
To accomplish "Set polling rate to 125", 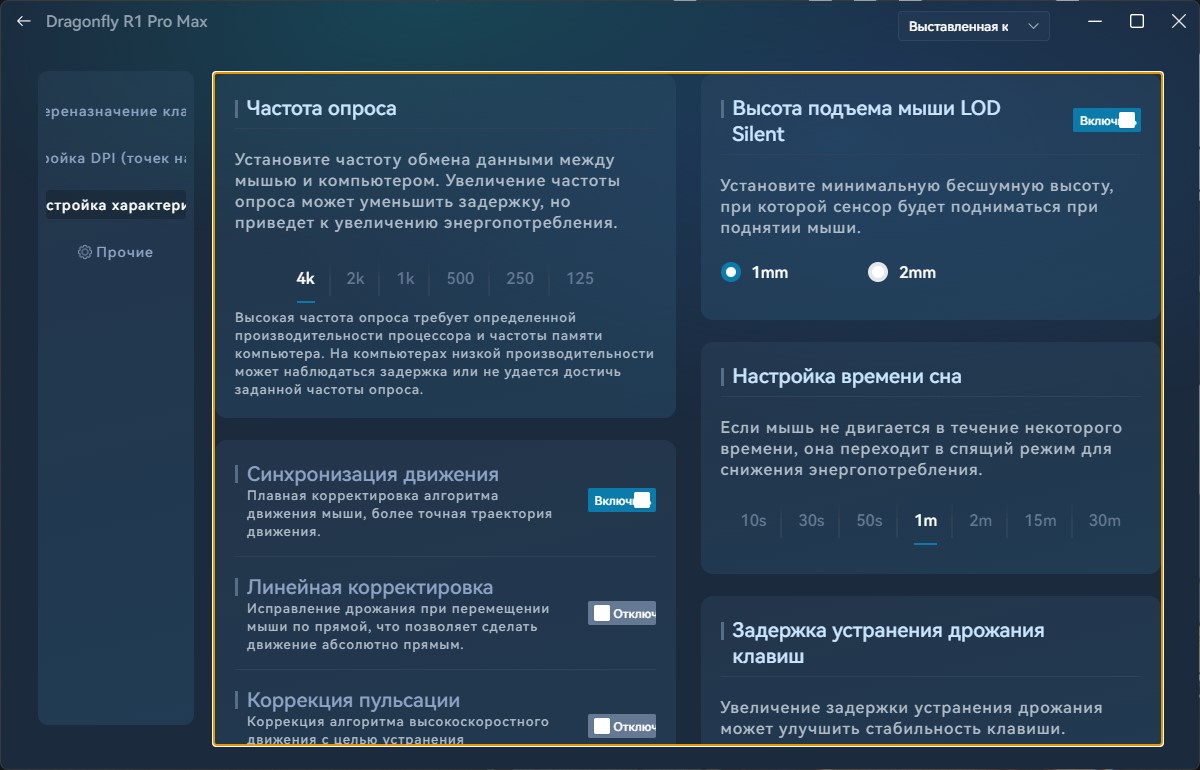I will click(580, 279).
